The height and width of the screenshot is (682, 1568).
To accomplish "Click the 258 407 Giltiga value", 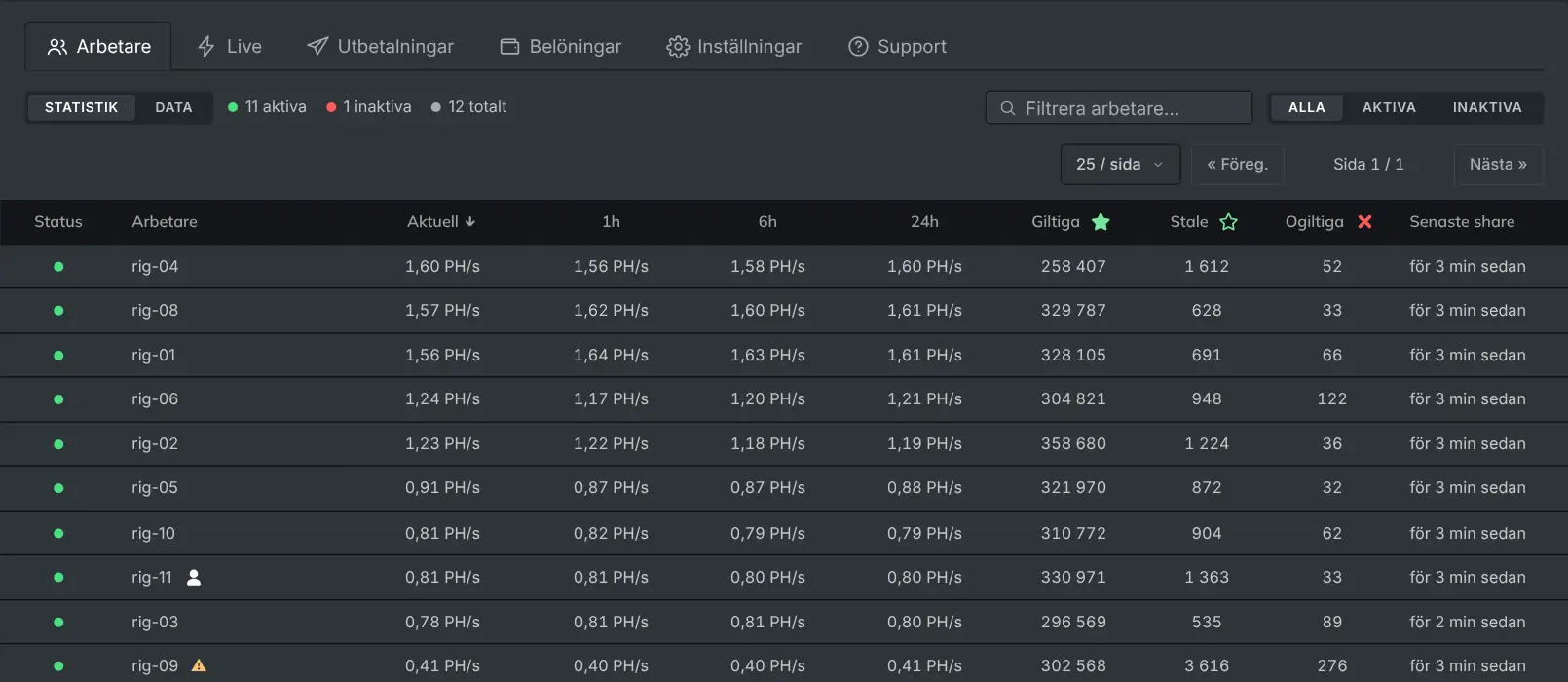I will click(1073, 266).
